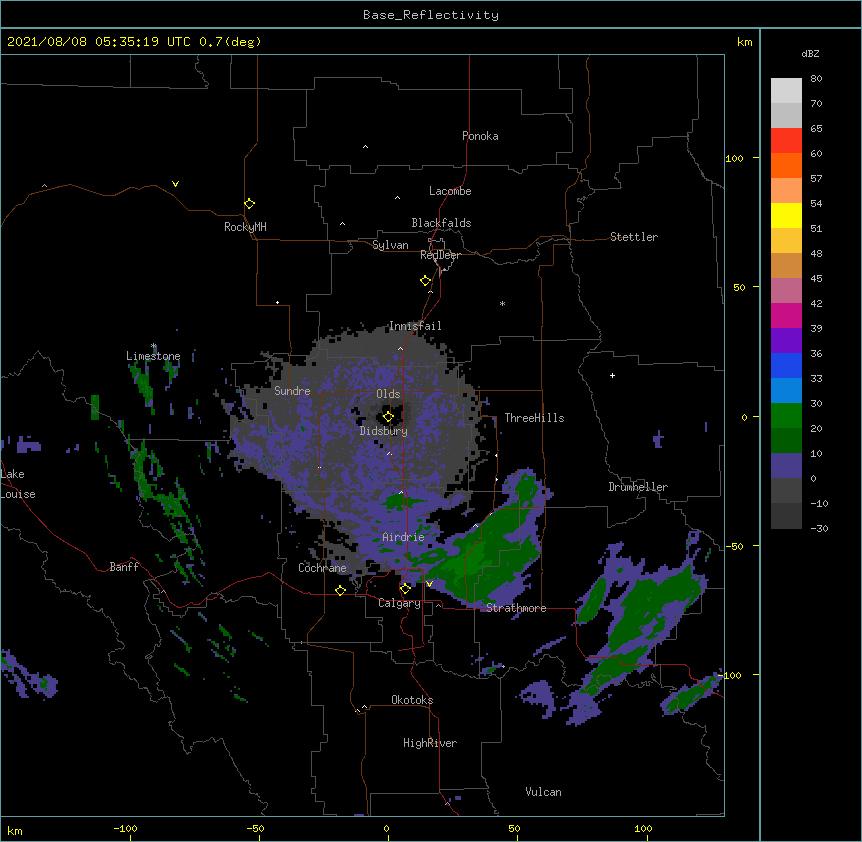Click the 80 value in dBZ legend
Screen dimensions: 862x842
[816, 79]
